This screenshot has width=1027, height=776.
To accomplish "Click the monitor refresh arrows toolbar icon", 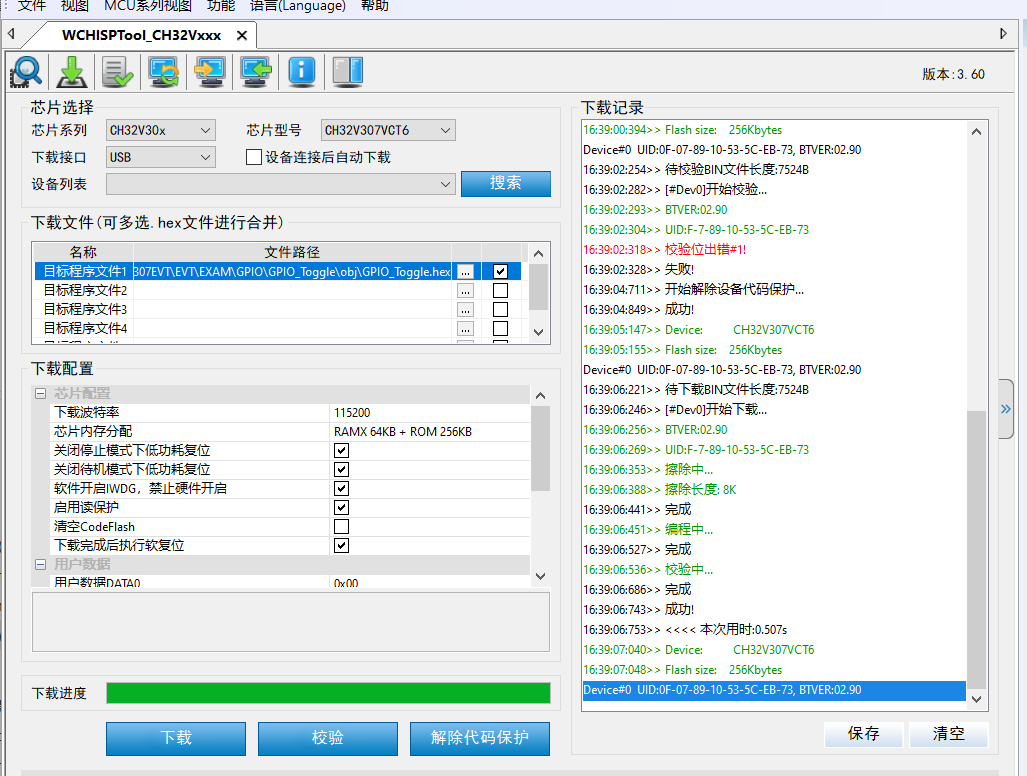I will pyautogui.click(x=163, y=72).
